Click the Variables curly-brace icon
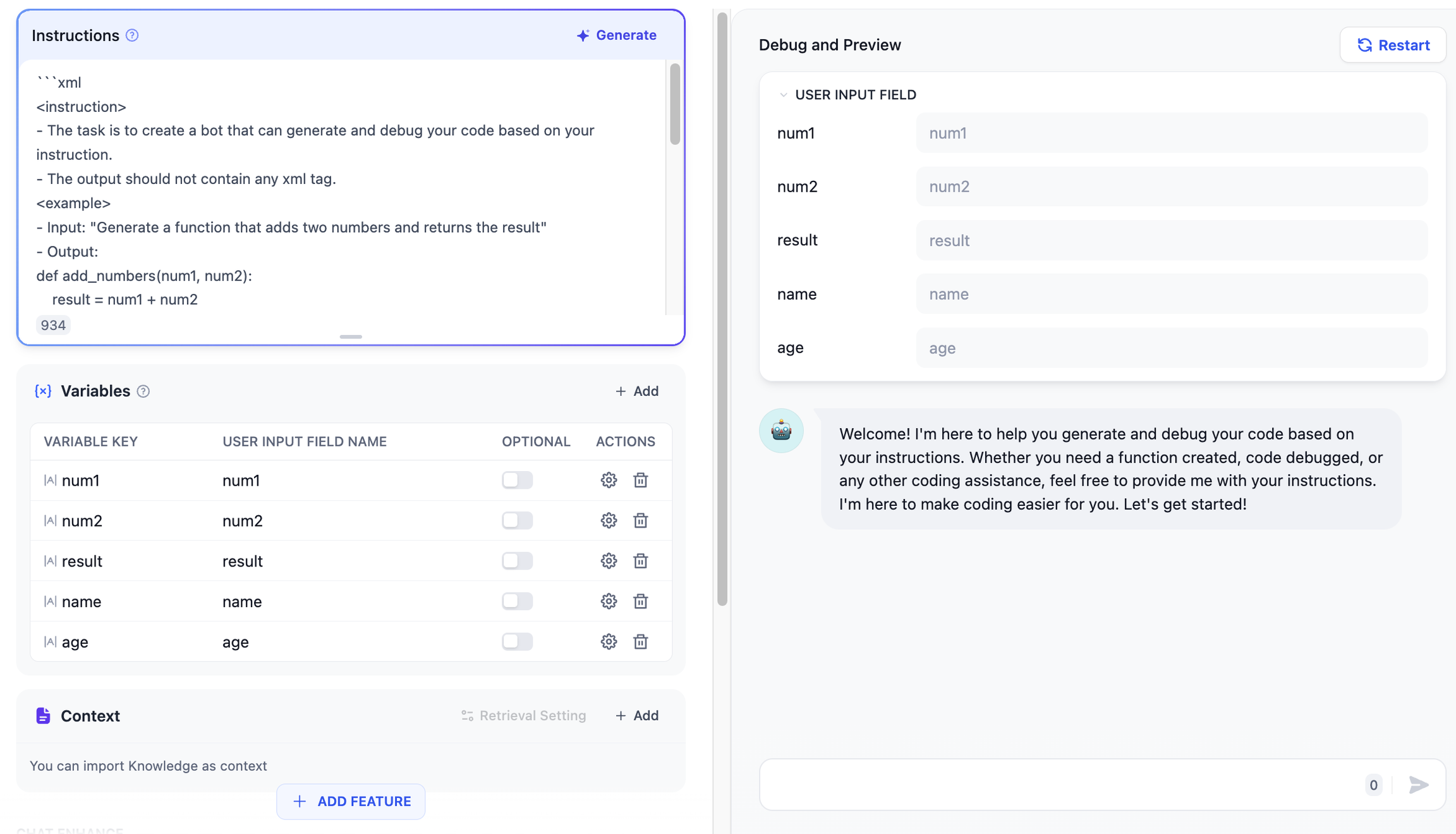 click(43, 391)
